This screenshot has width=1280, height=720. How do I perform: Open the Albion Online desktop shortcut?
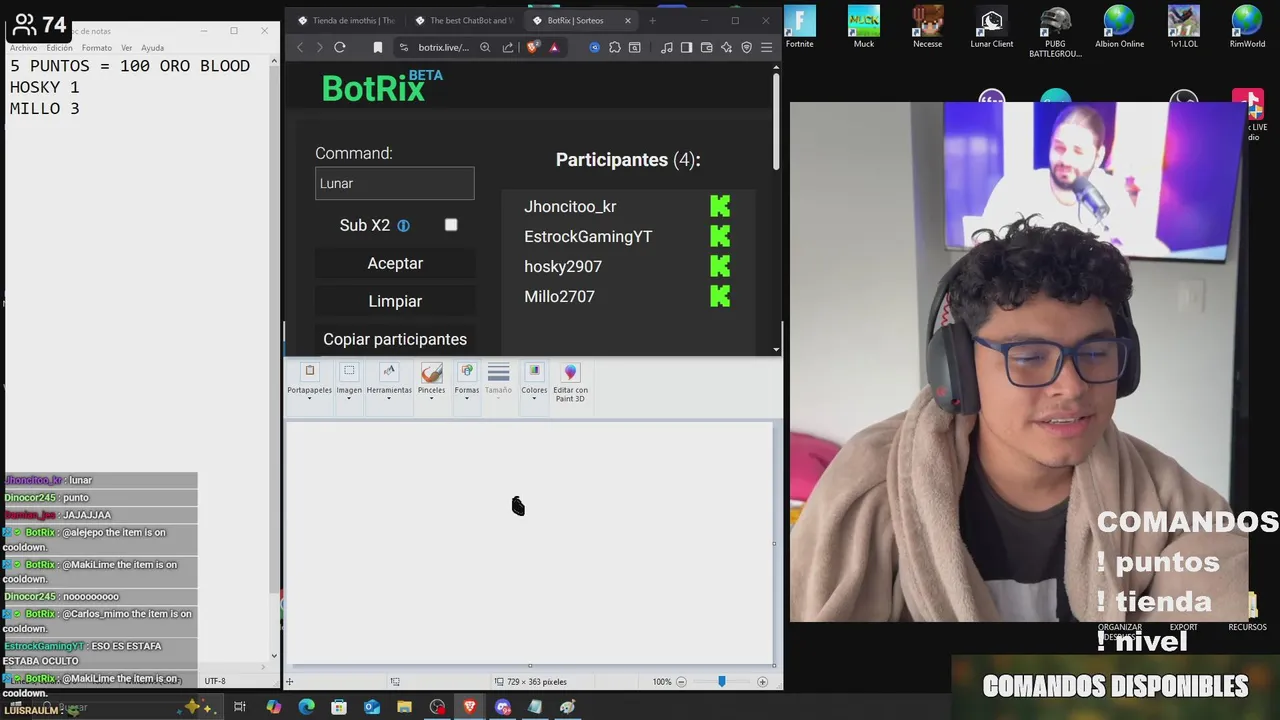coord(1119,27)
